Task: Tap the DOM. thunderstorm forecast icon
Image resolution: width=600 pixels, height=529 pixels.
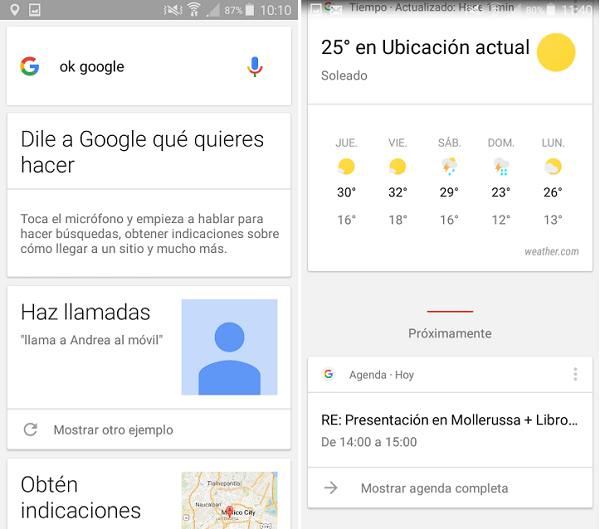Action: point(501,166)
